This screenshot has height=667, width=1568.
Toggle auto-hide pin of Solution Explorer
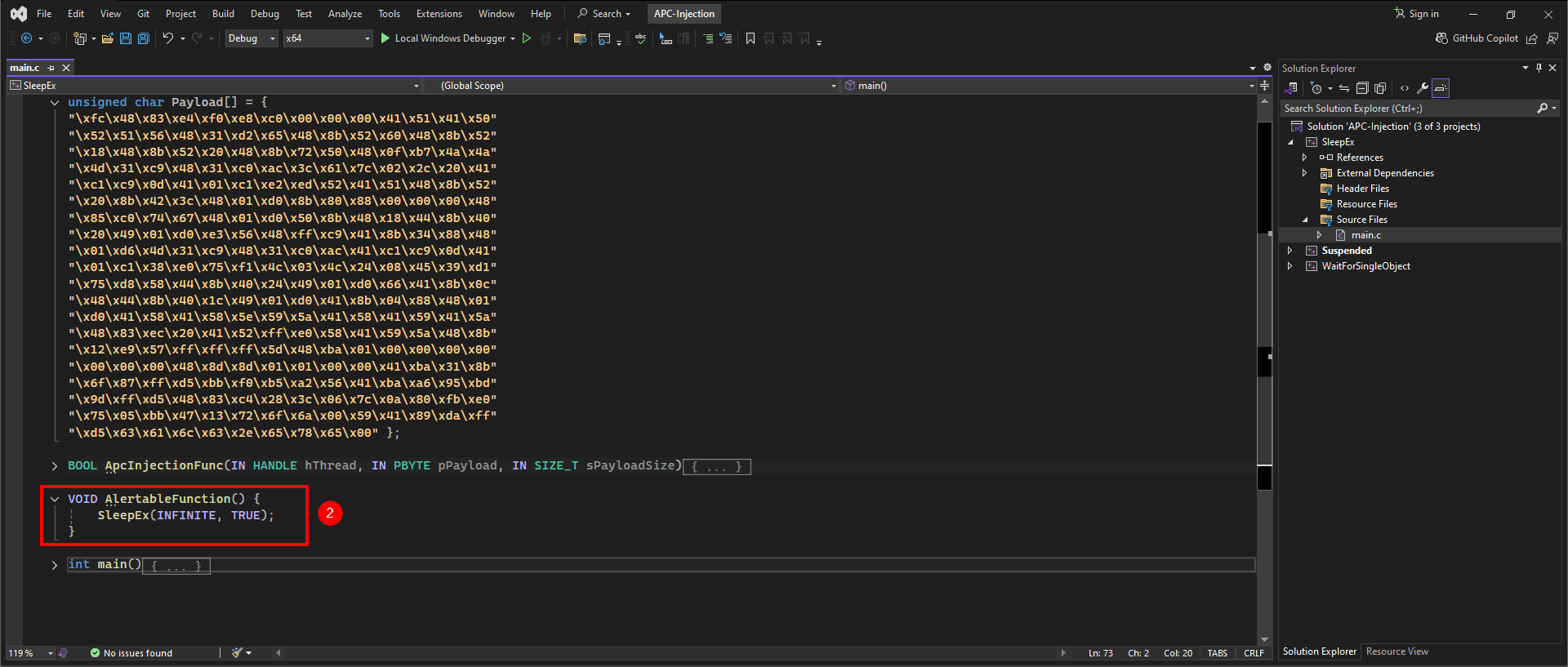(1539, 68)
